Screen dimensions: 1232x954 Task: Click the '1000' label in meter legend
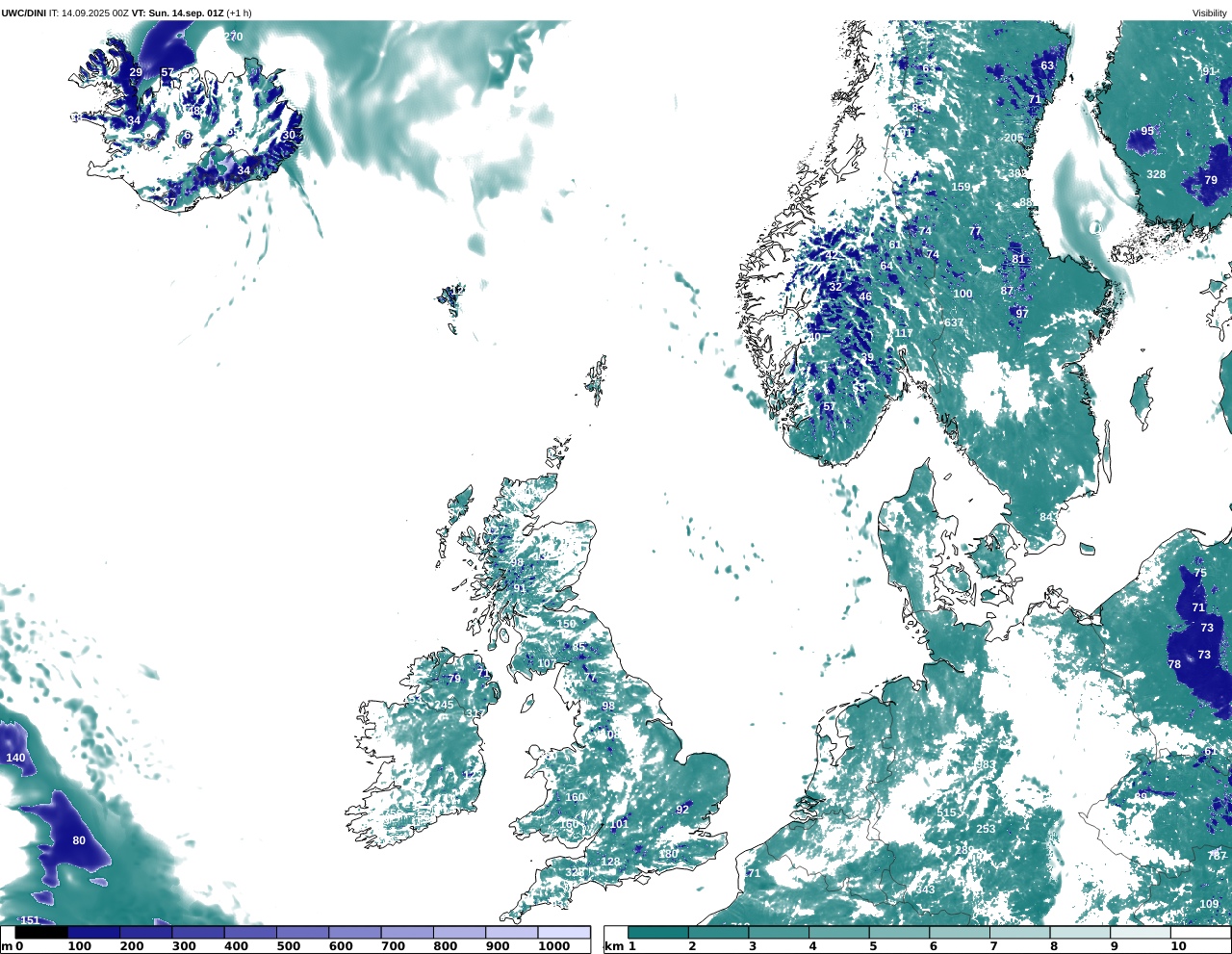[554, 946]
